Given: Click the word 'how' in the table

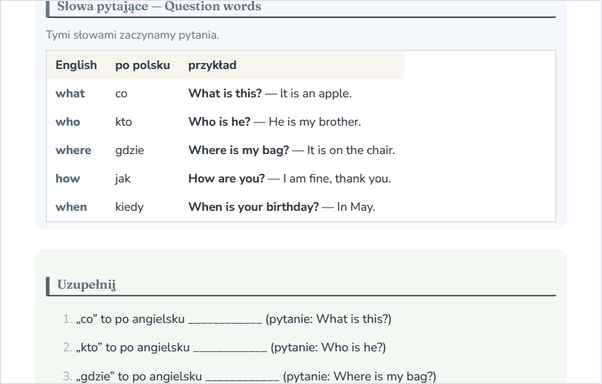Looking at the screenshot, I should tap(68, 179).
